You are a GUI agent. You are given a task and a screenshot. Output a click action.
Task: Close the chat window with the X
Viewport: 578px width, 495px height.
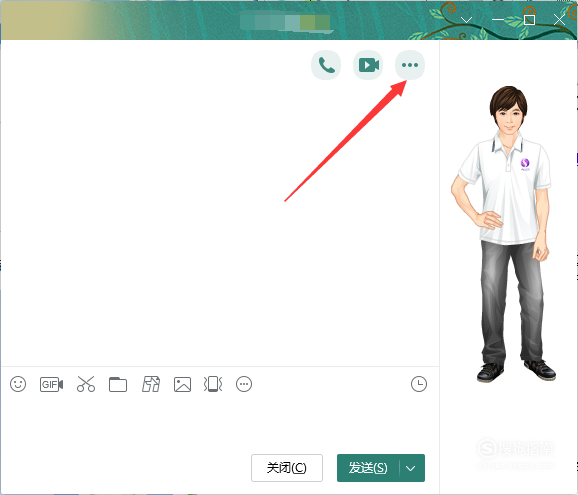560,20
